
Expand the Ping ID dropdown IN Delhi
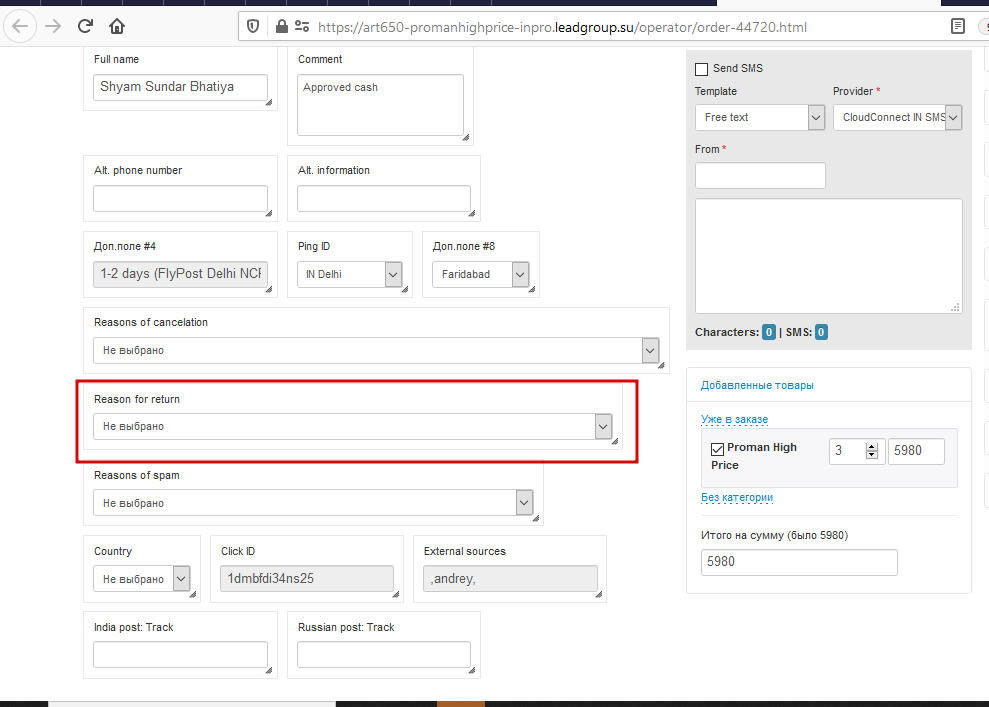[349, 274]
